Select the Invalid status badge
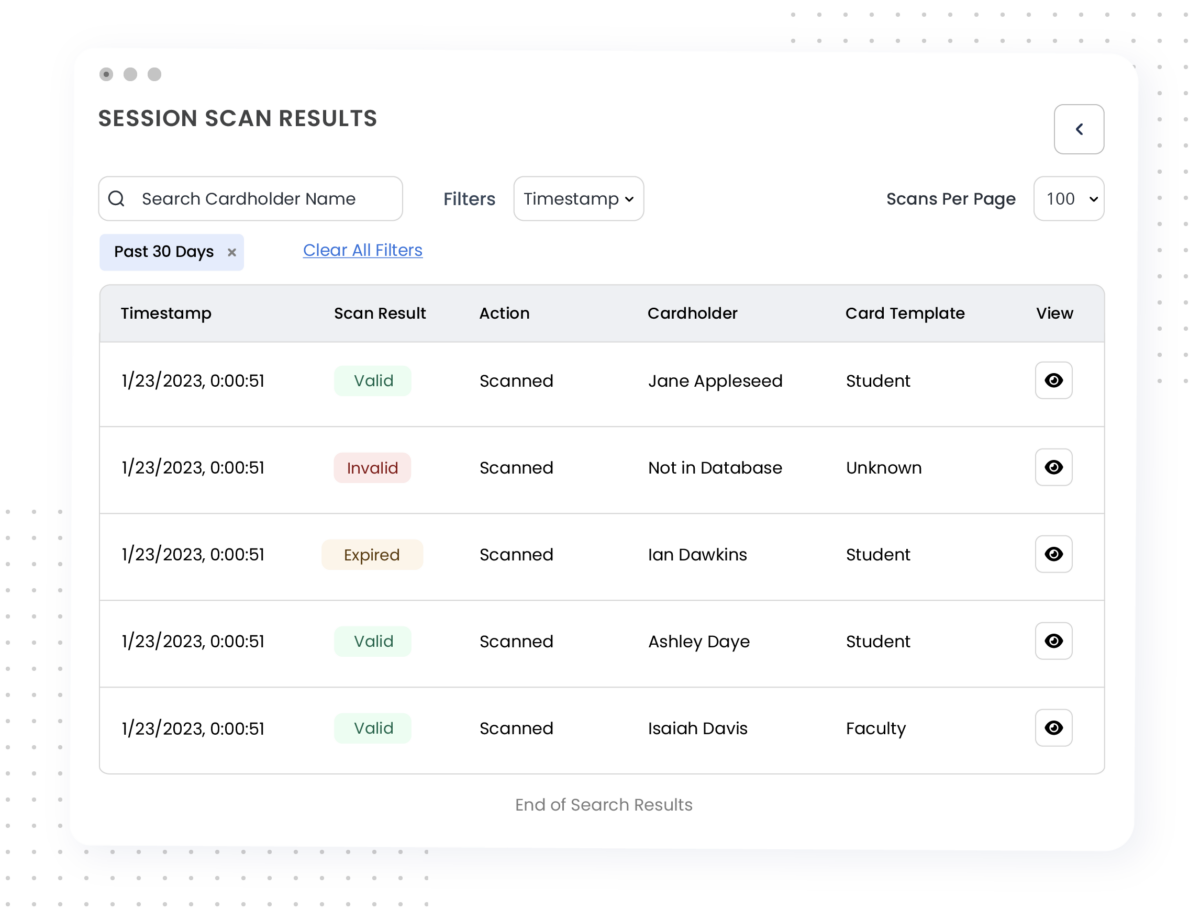 372,467
